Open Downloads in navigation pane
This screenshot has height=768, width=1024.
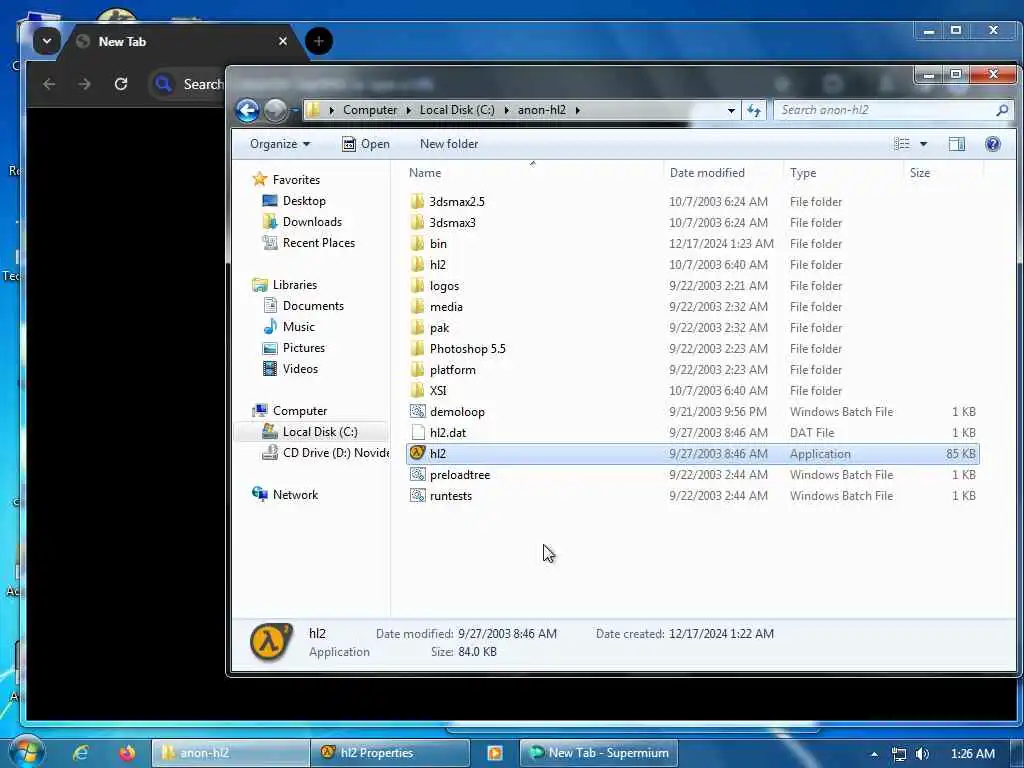(312, 221)
